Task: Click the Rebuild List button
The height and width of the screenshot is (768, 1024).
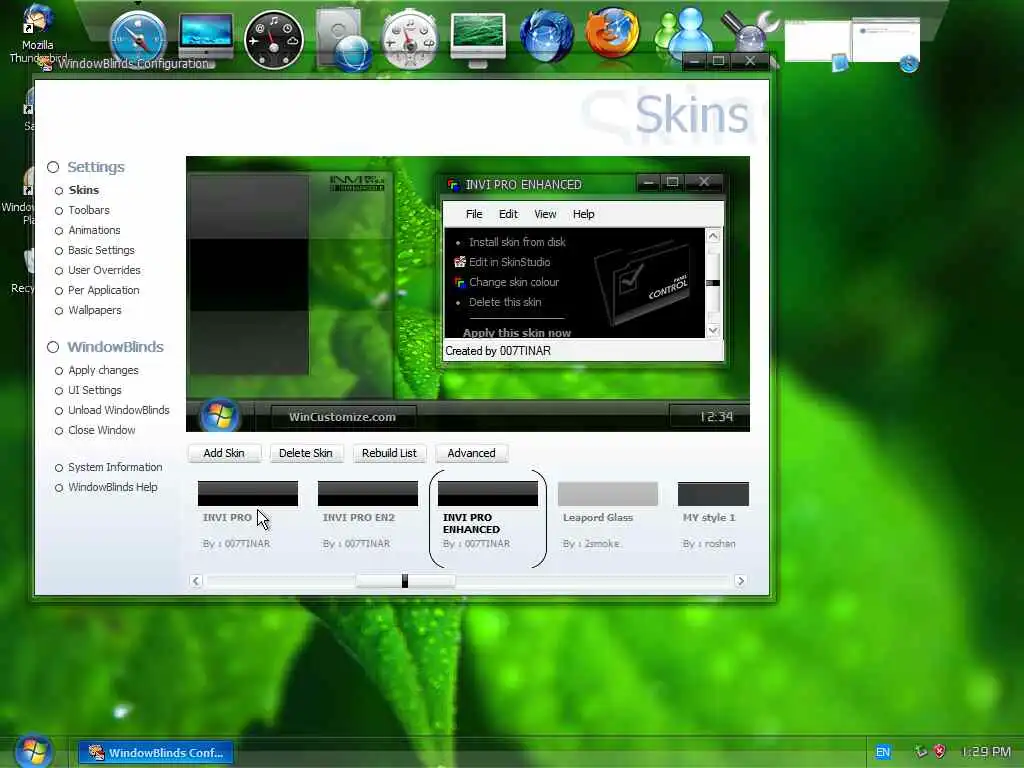Action: pos(389,453)
